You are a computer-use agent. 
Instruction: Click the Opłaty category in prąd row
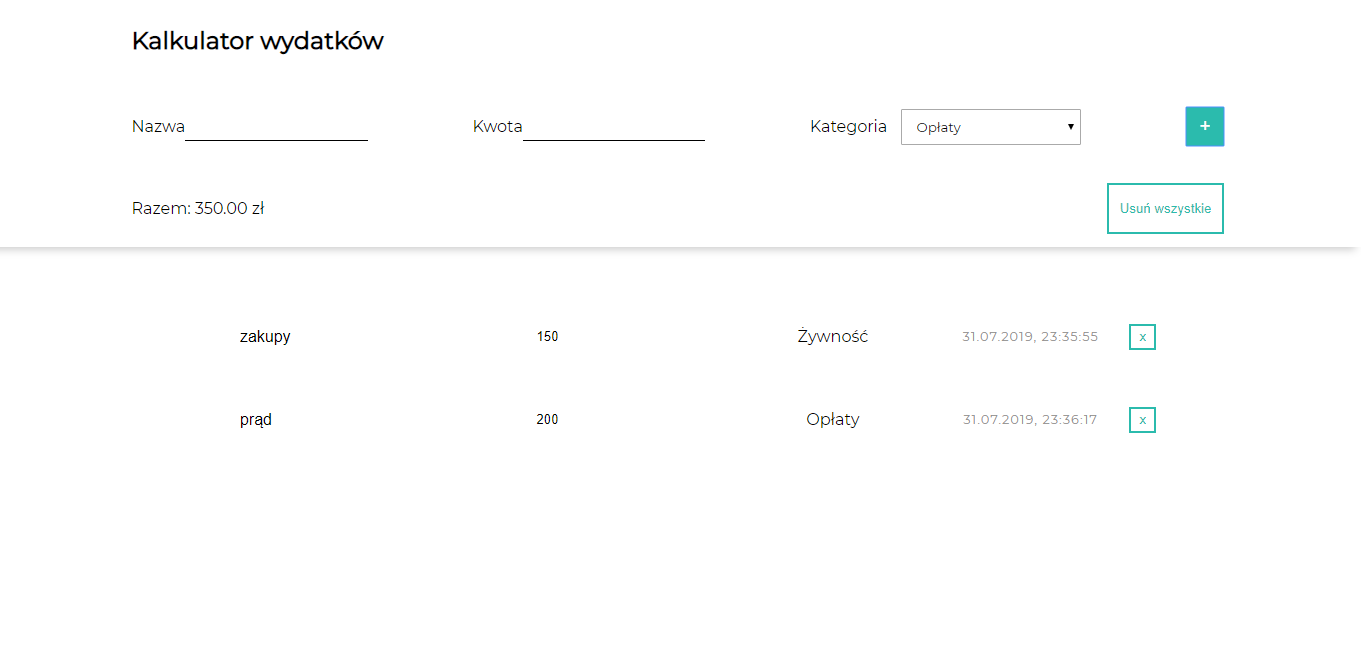[833, 420]
